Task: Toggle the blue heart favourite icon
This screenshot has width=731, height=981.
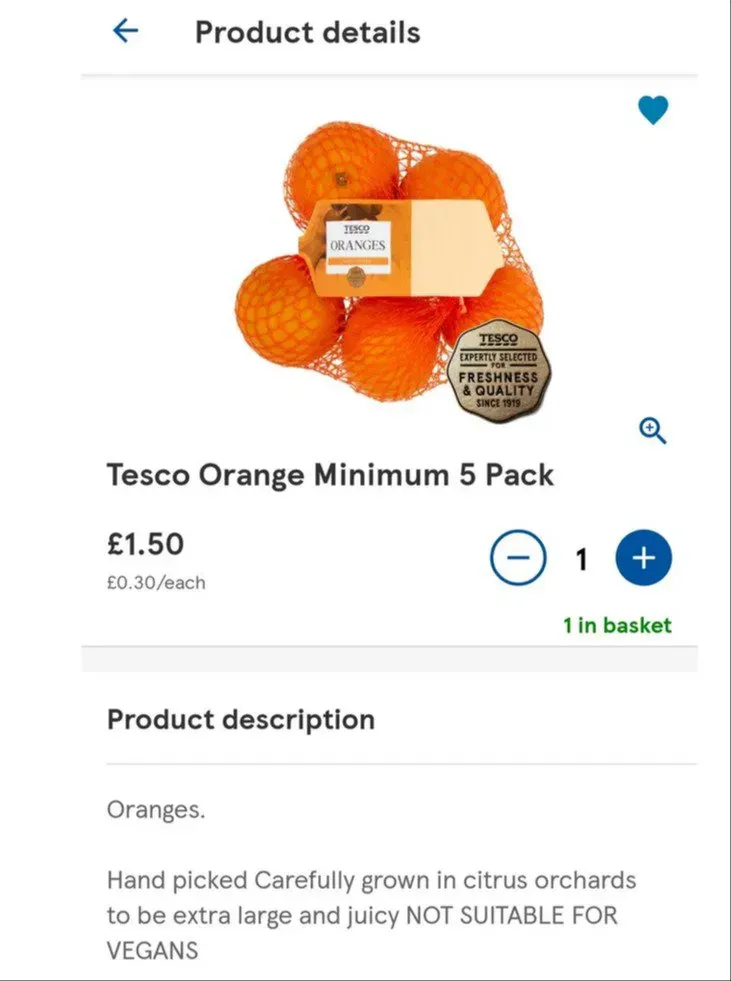Action: (653, 110)
